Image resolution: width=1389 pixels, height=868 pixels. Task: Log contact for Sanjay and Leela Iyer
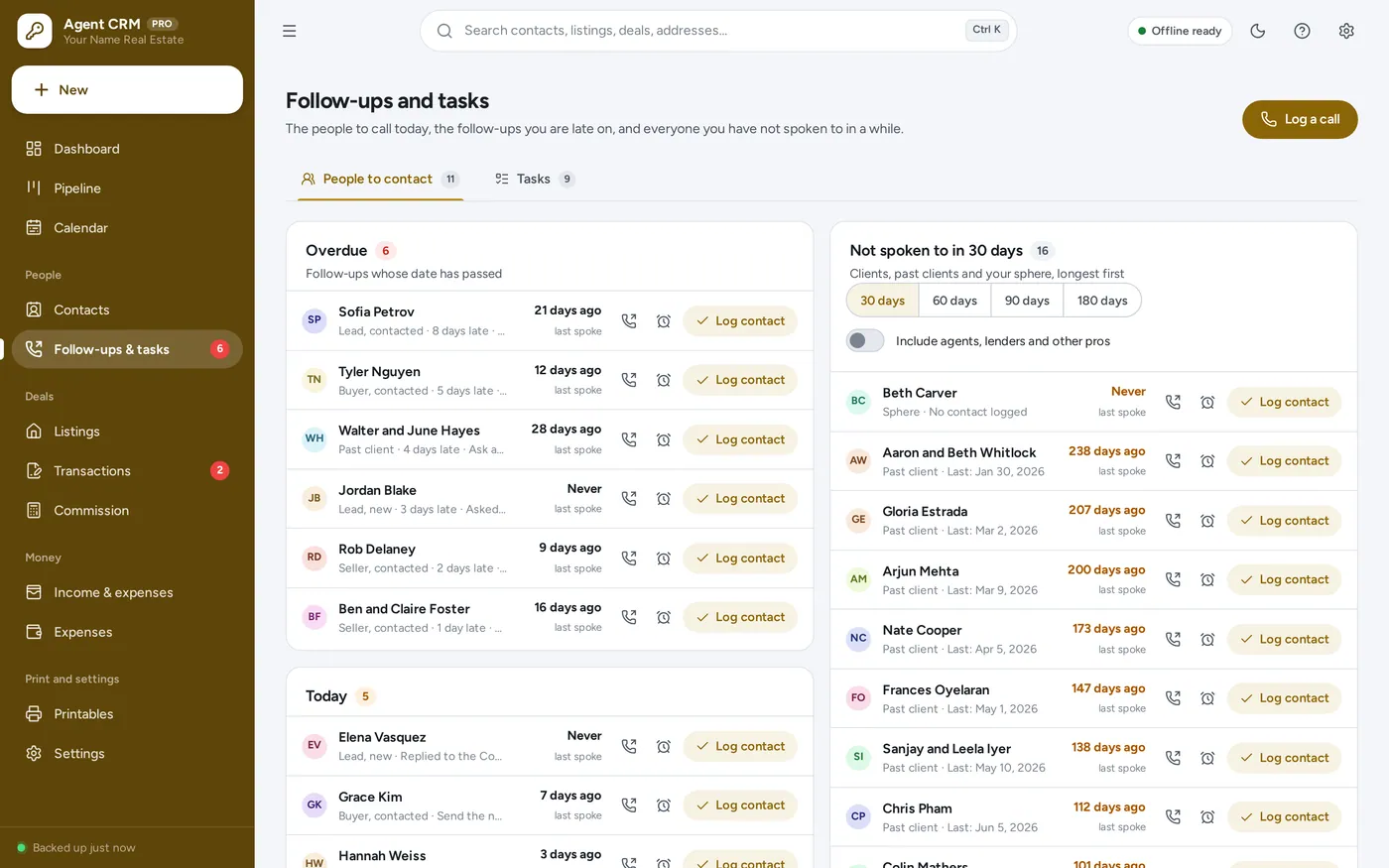[x=1284, y=758]
